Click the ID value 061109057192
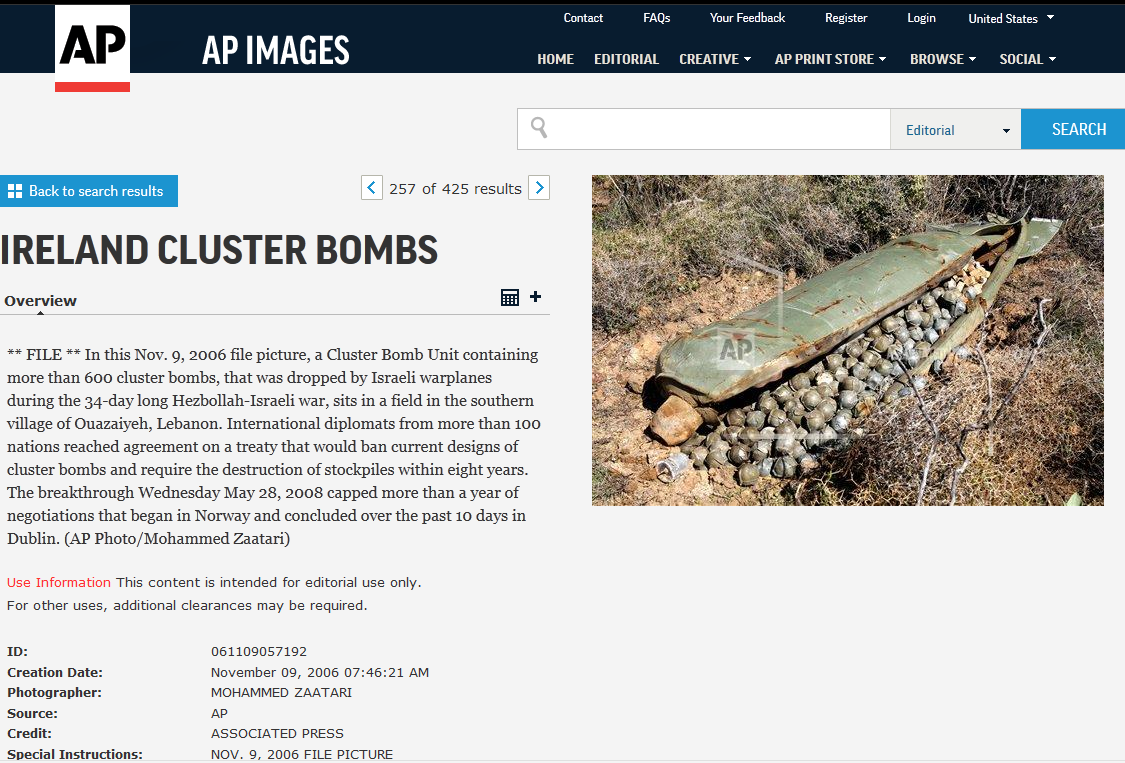 [259, 652]
